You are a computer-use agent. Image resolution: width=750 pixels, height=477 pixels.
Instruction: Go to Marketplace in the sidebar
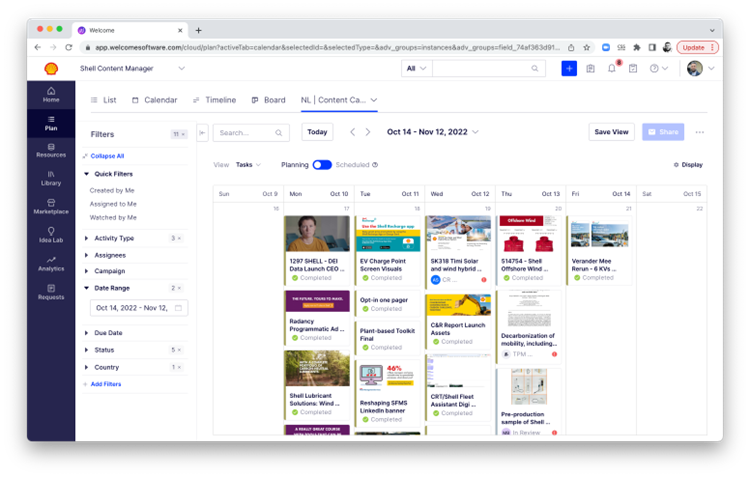pos(50,206)
